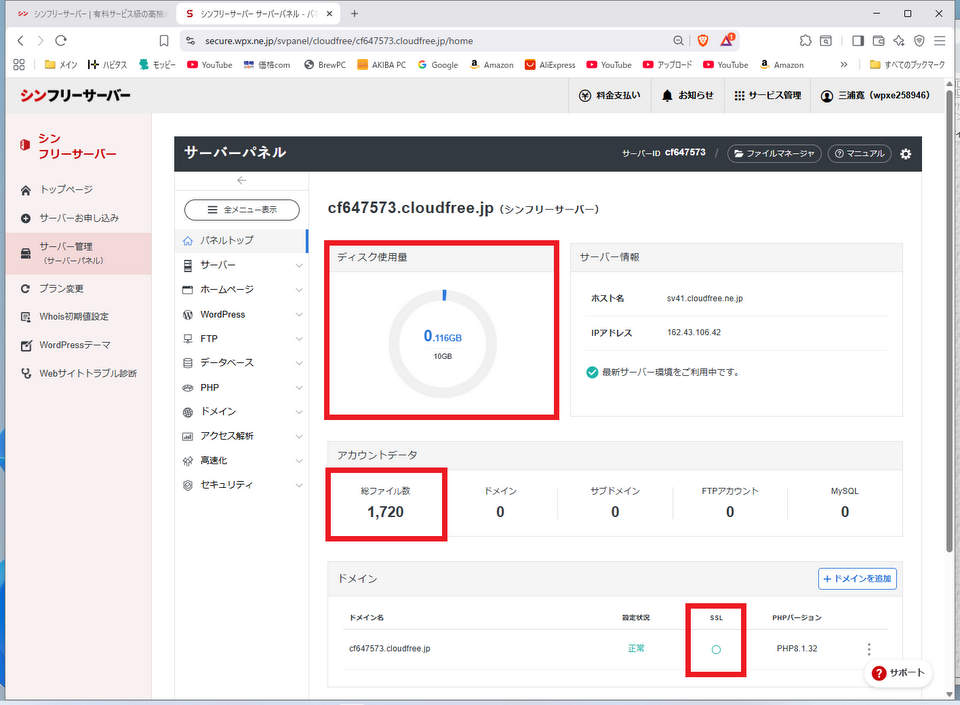Click the お知らせ notification bell
The image size is (960, 705).
pos(687,96)
